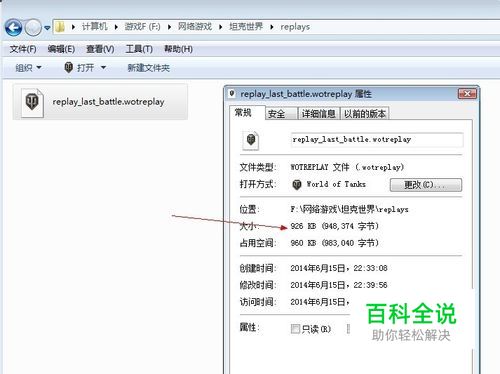The width and height of the screenshot is (500, 374).
Task: Switch to the 安全 tab
Action: (x=281, y=114)
